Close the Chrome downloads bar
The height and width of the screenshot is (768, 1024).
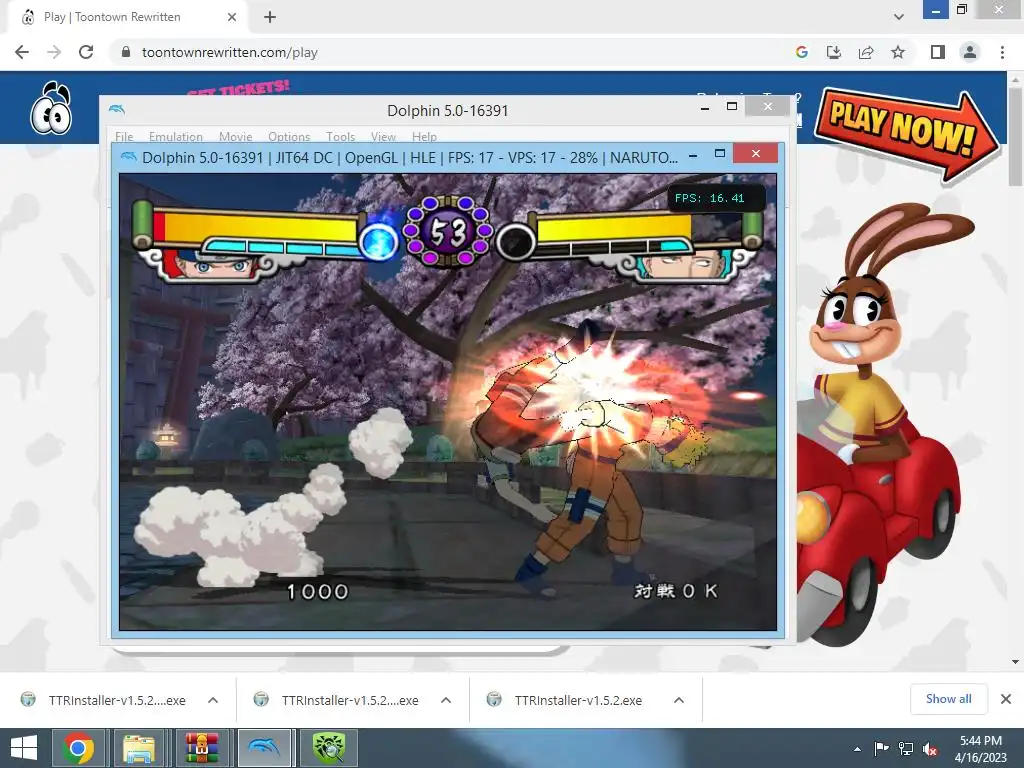tap(1006, 699)
